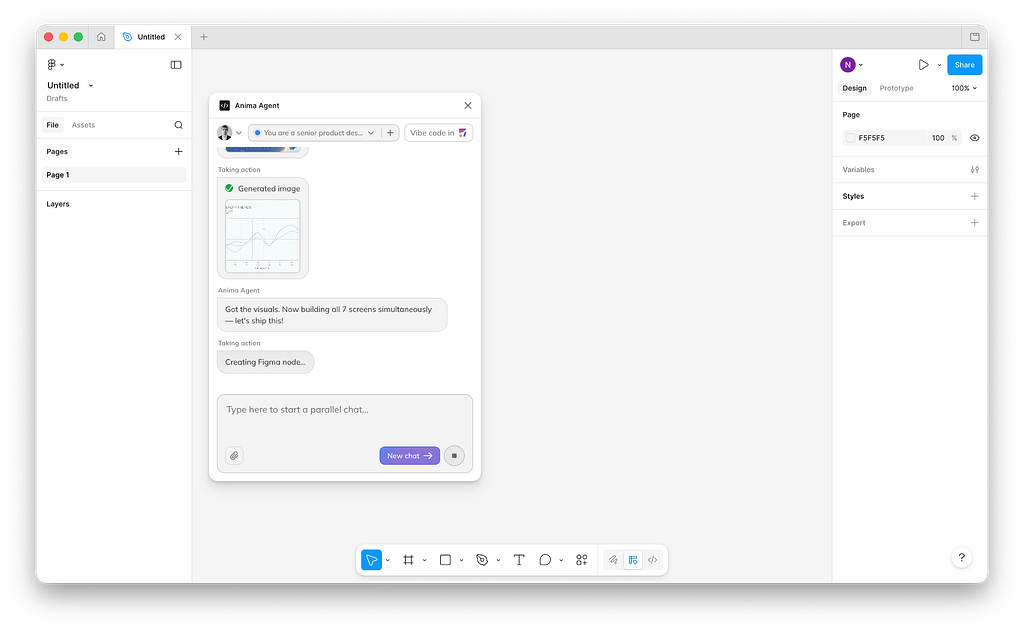
Task: Select the Comment tool
Action: (x=545, y=560)
